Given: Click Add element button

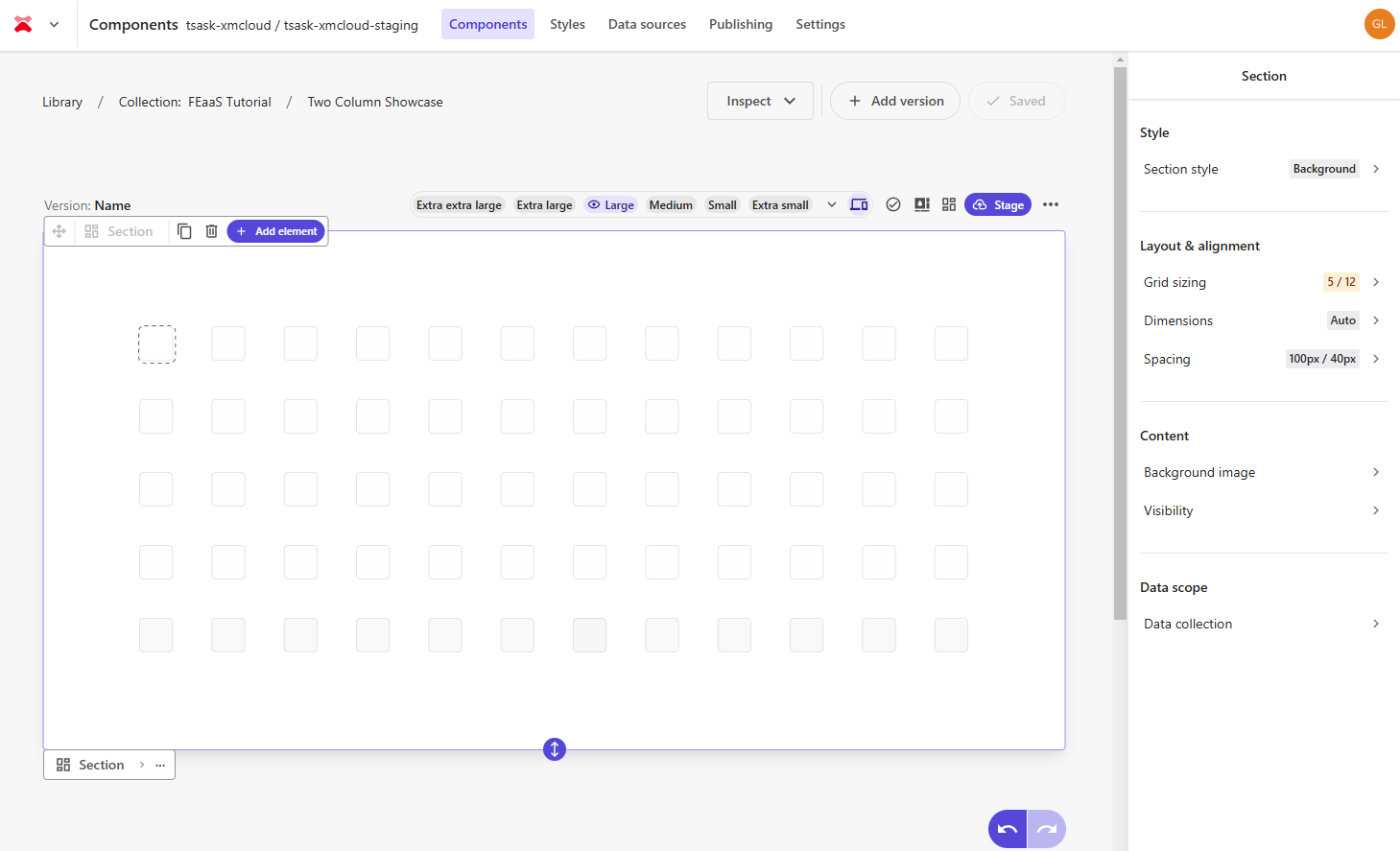Looking at the screenshot, I should [276, 231].
